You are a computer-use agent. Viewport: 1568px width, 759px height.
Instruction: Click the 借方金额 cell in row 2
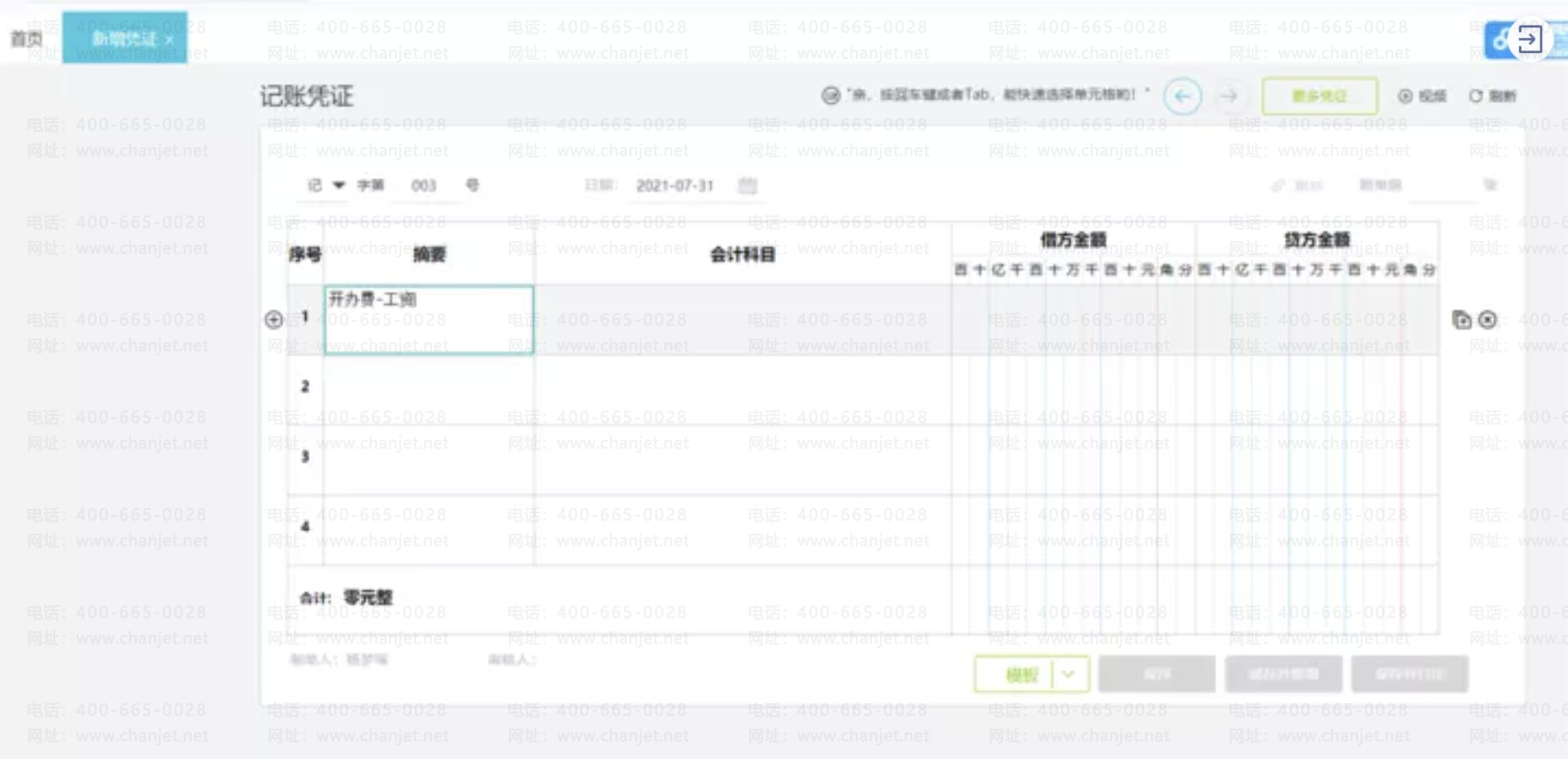point(1073,390)
